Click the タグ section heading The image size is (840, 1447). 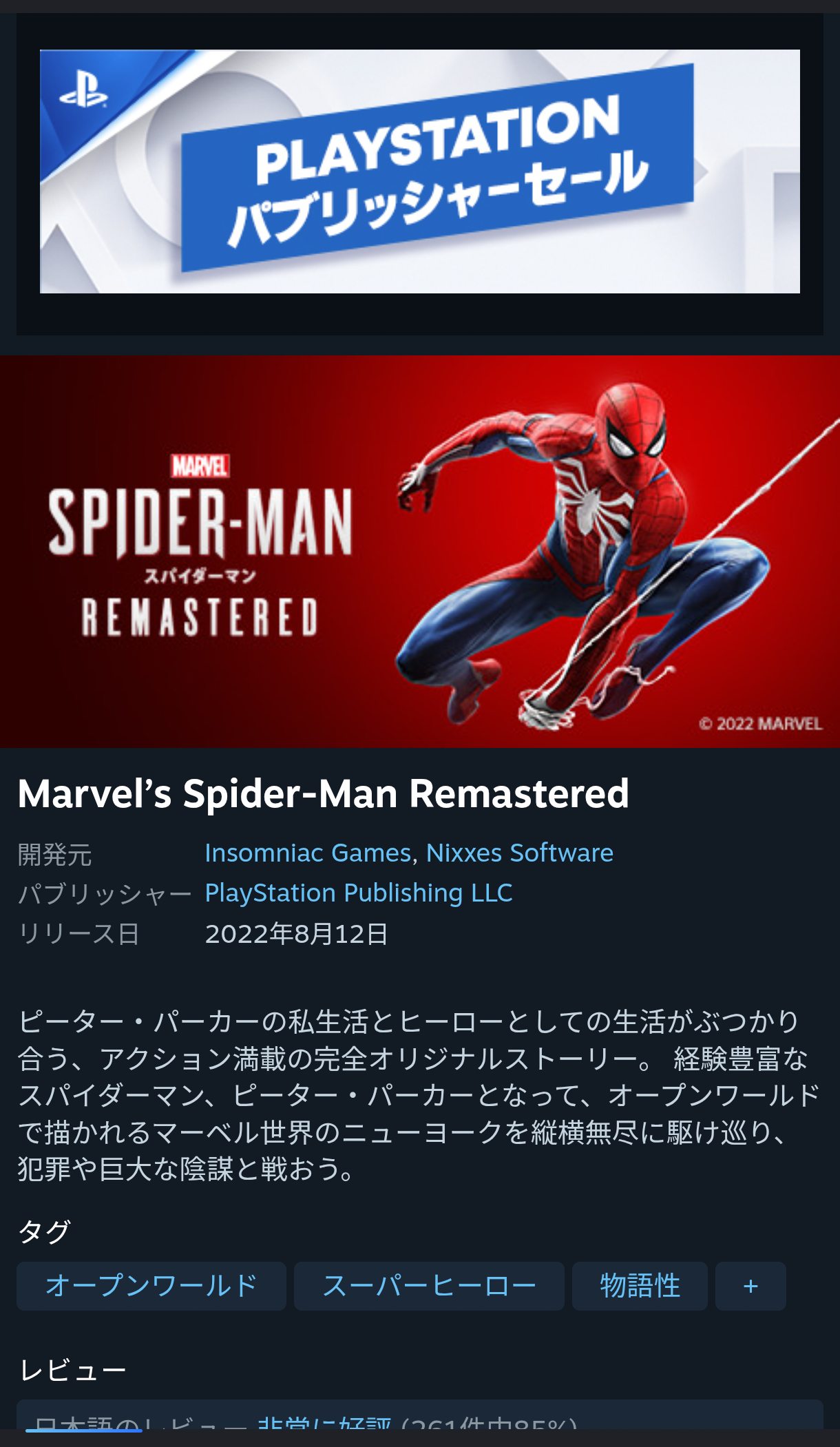click(44, 1231)
